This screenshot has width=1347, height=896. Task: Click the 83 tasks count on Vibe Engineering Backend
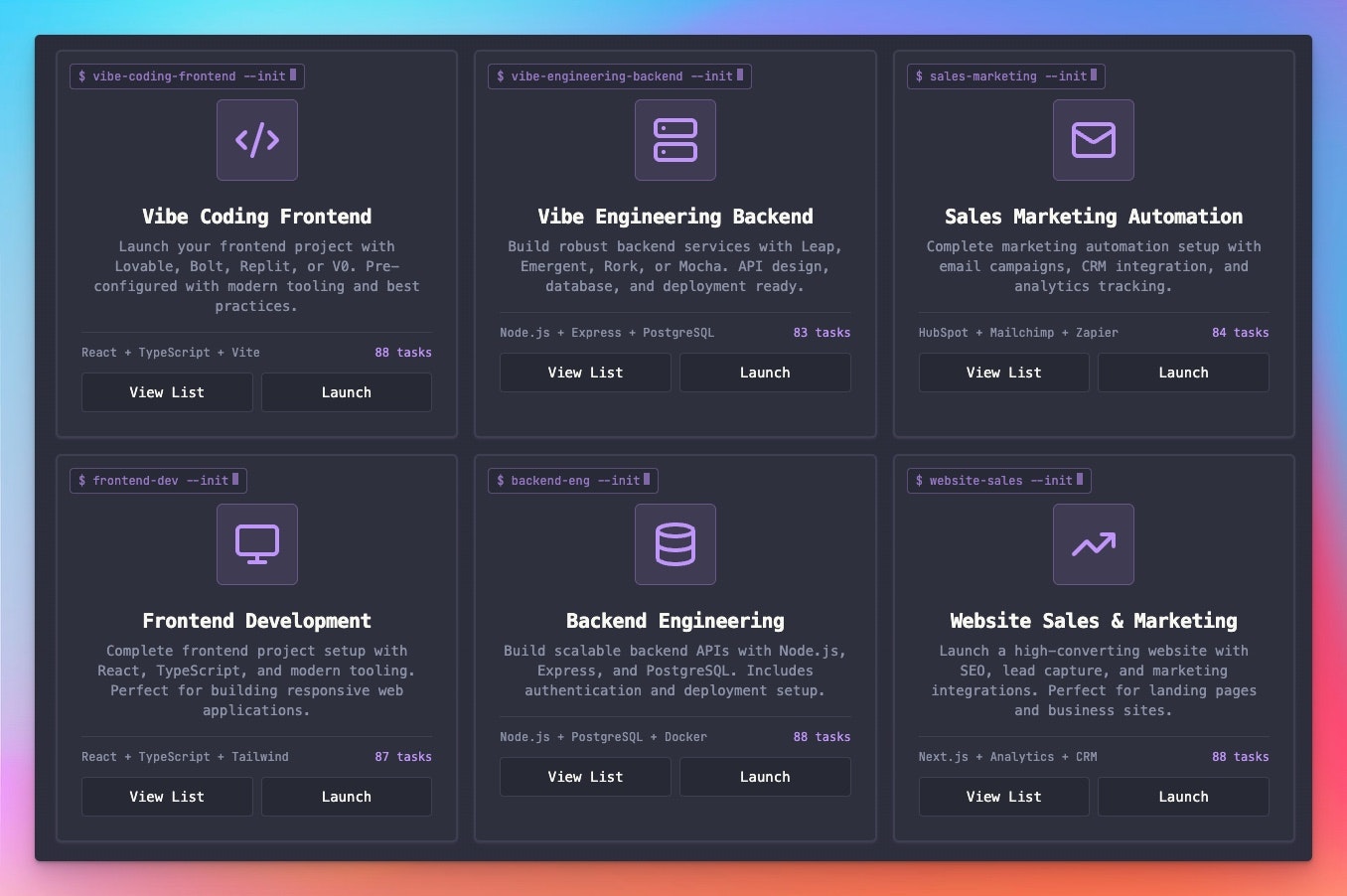pyautogui.click(x=822, y=332)
